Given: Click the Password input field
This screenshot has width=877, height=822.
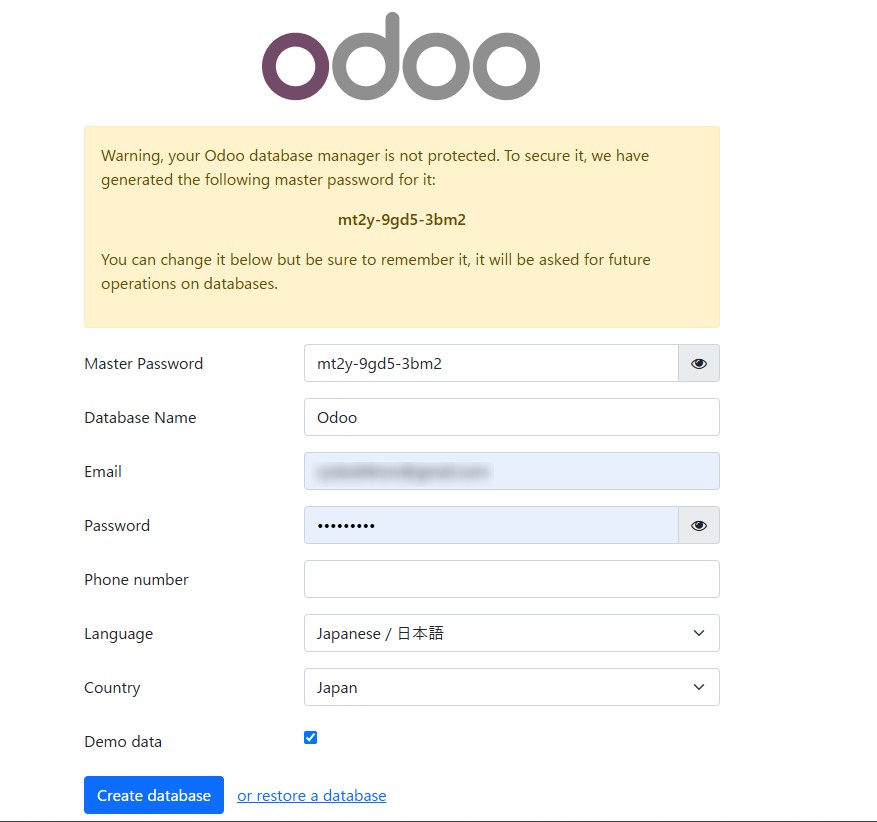Looking at the screenshot, I should pyautogui.click(x=491, y=526).
